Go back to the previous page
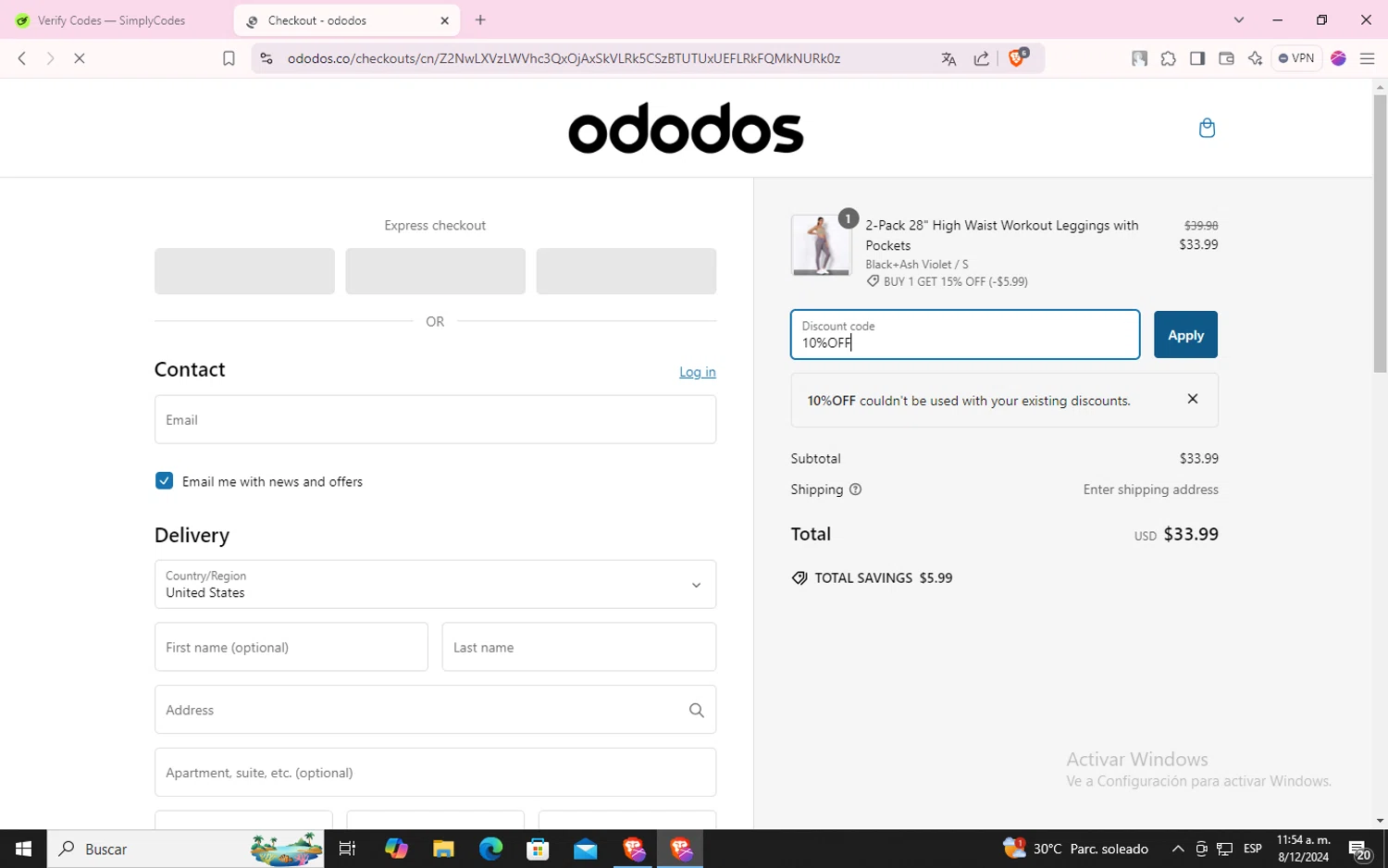The width and height of the screenshot is (1388, 868). 22,58
